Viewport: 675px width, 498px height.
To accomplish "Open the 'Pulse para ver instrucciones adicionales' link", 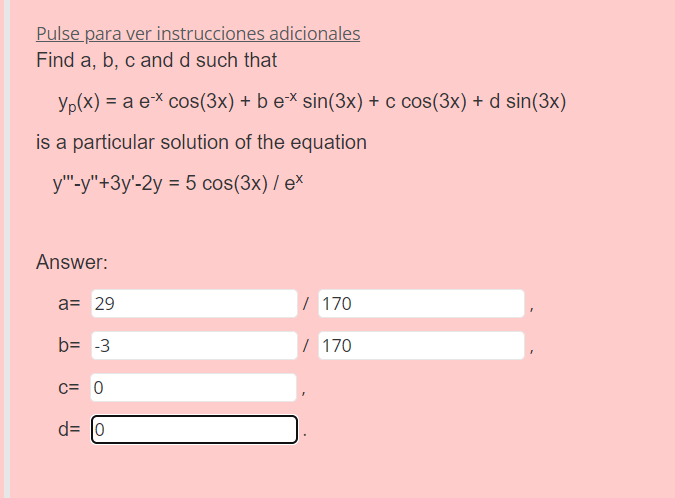I will [x=198, y=34].
